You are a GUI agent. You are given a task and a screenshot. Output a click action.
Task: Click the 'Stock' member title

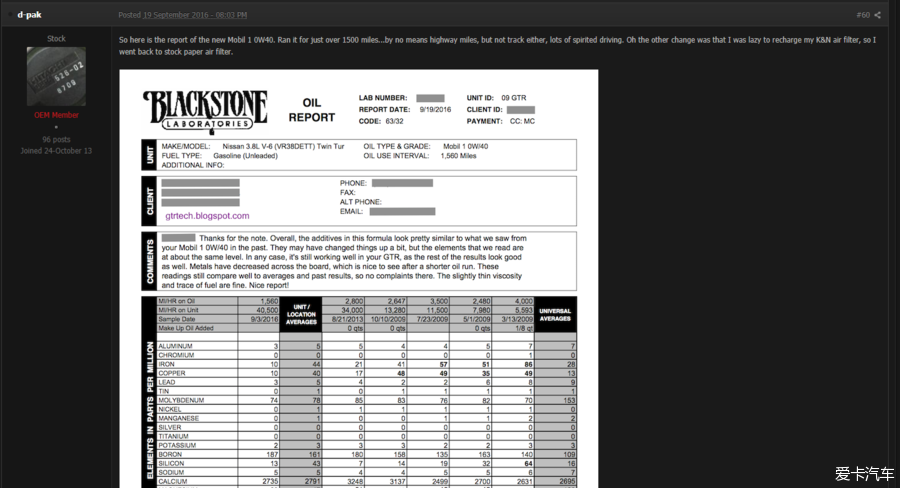coord(56,38)
